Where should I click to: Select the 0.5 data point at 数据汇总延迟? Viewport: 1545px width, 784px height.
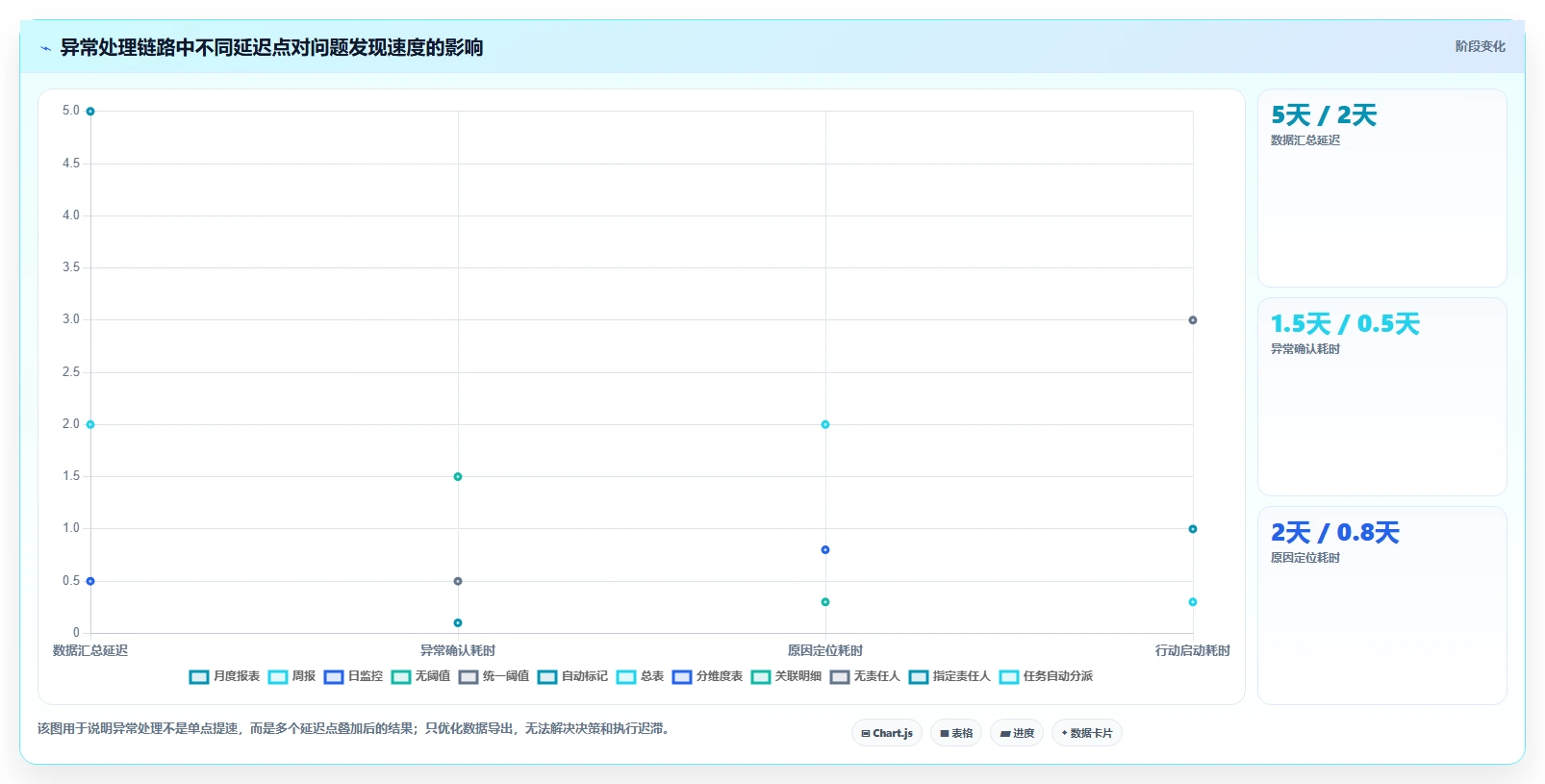coord(90,581)
